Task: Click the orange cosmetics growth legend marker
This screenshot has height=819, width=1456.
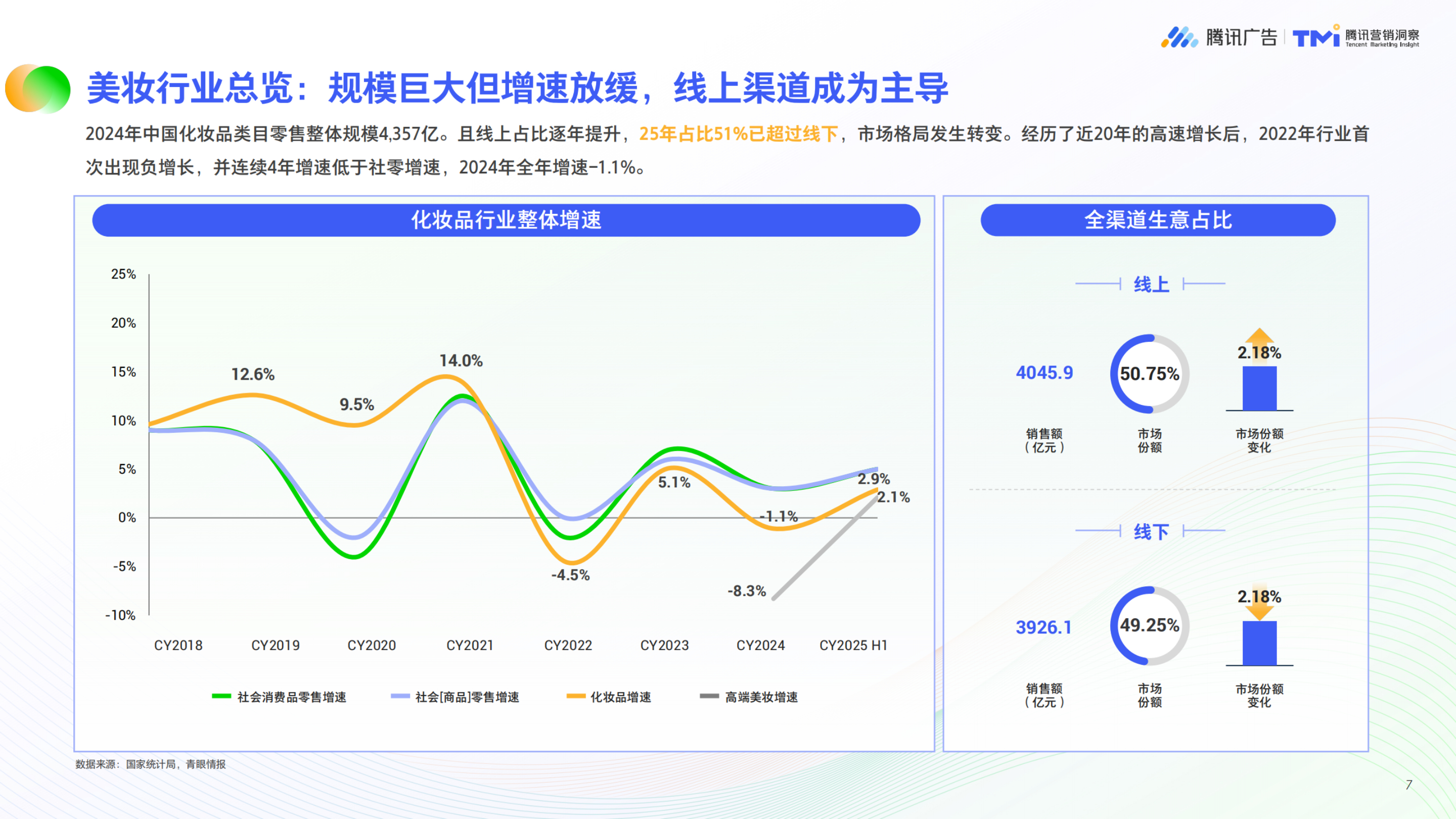Action: point(575,696)
